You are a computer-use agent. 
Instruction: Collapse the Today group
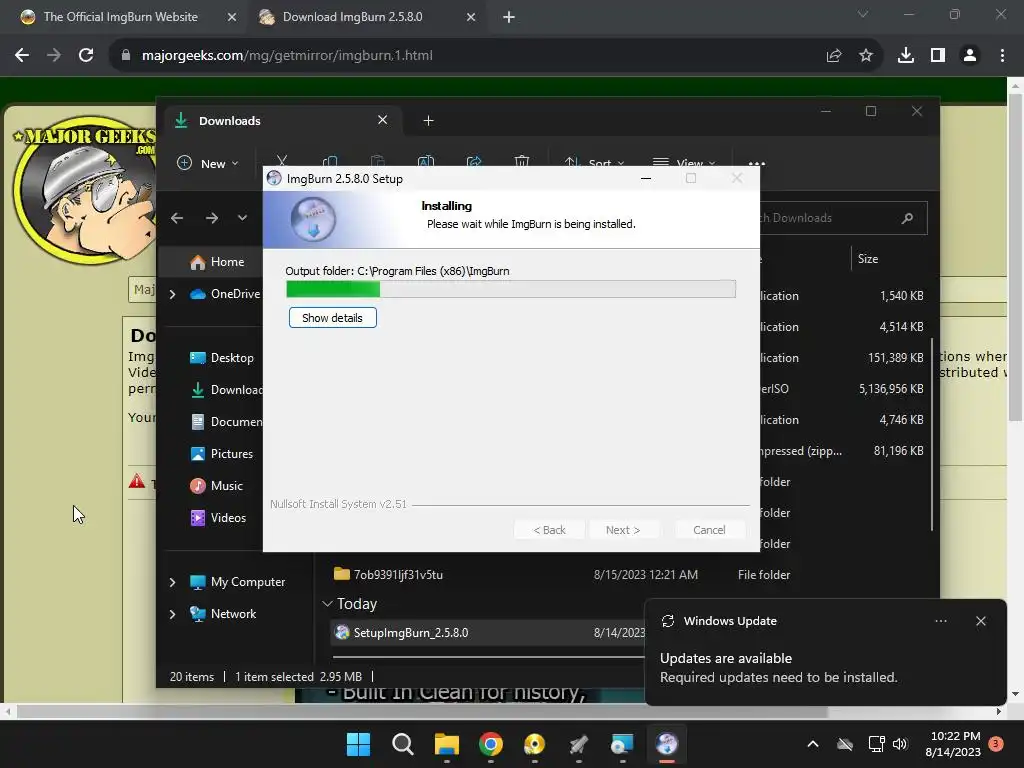[x=327, y=604]
